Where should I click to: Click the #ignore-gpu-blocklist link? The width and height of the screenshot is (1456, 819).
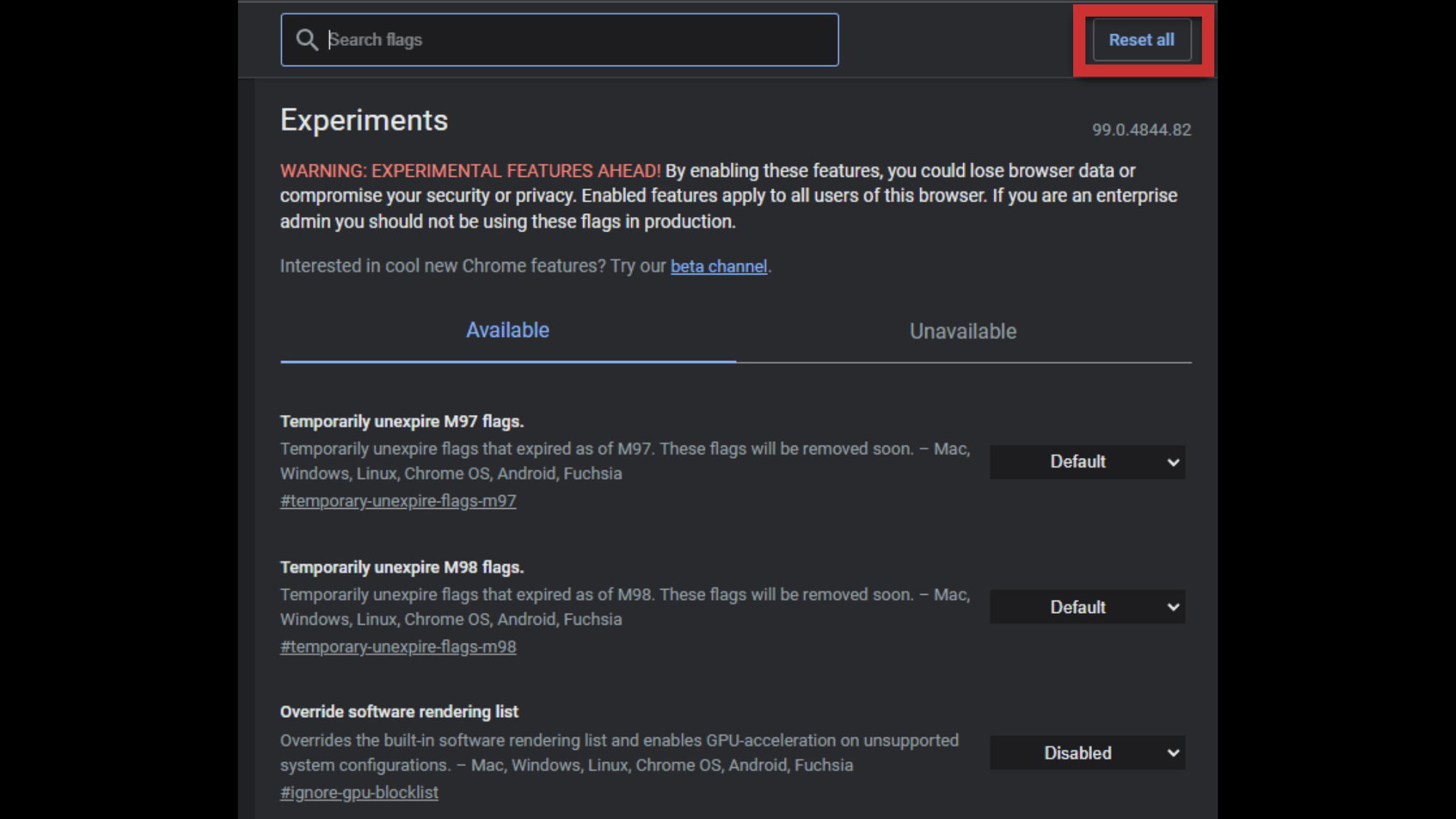pos(359,792)
